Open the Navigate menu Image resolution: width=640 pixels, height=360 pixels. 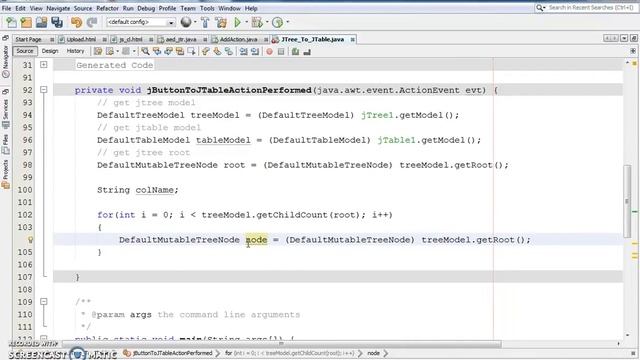[58, 8]
